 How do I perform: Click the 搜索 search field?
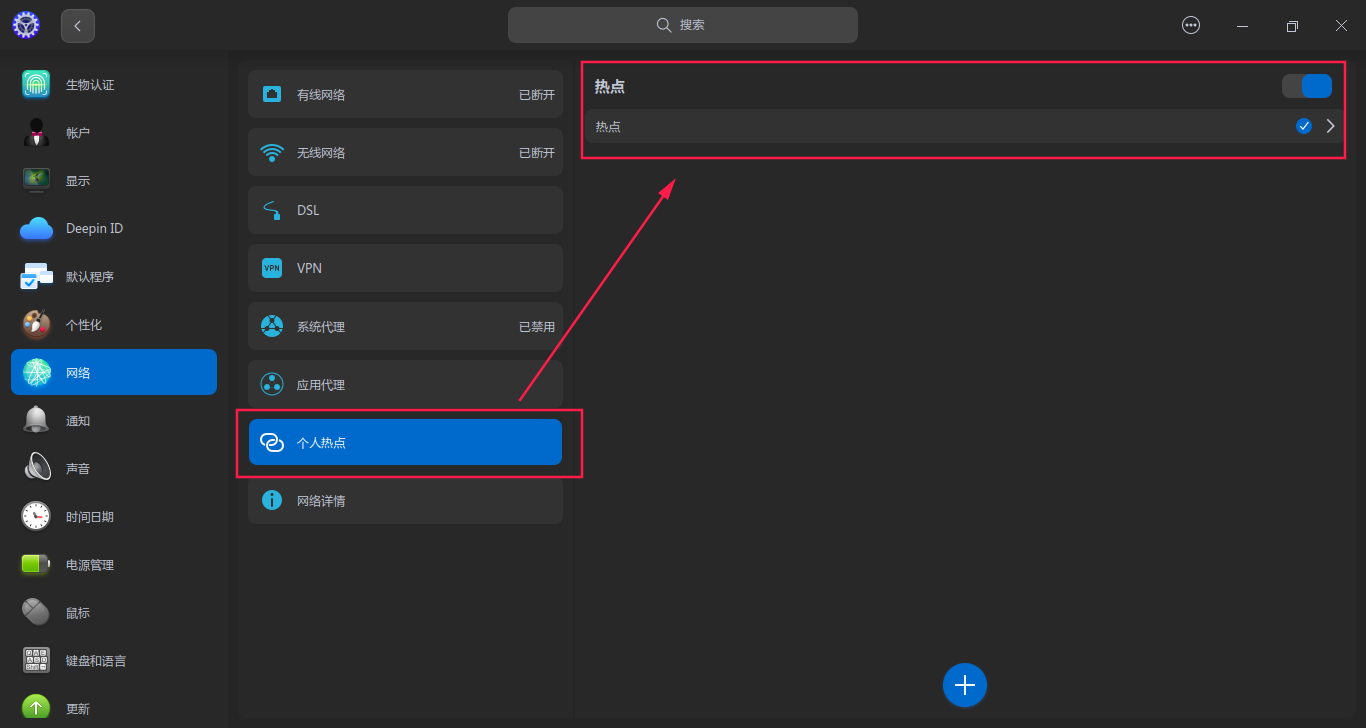click(683, 24)
